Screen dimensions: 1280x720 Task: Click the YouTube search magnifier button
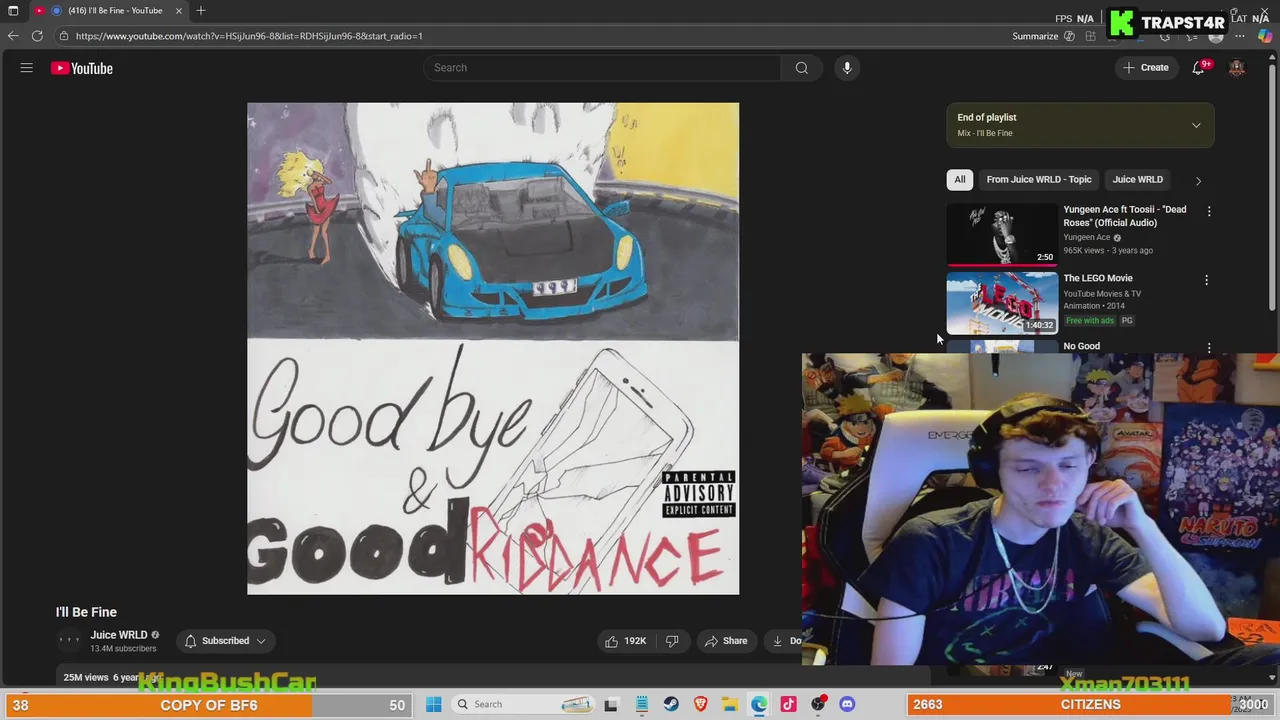801,68
